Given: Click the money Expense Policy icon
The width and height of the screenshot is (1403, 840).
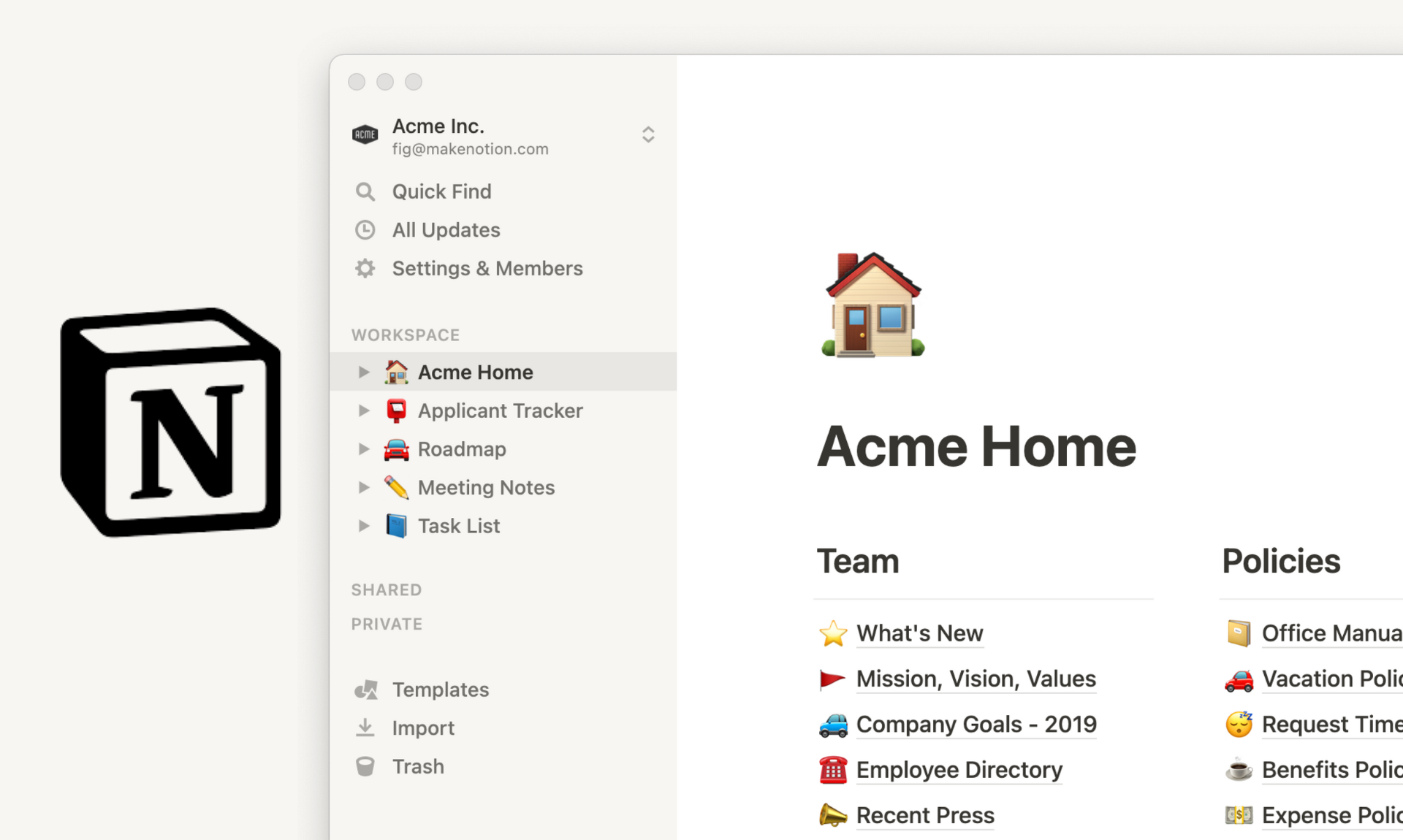Looking at the screenshot, I should (1239, 815).
